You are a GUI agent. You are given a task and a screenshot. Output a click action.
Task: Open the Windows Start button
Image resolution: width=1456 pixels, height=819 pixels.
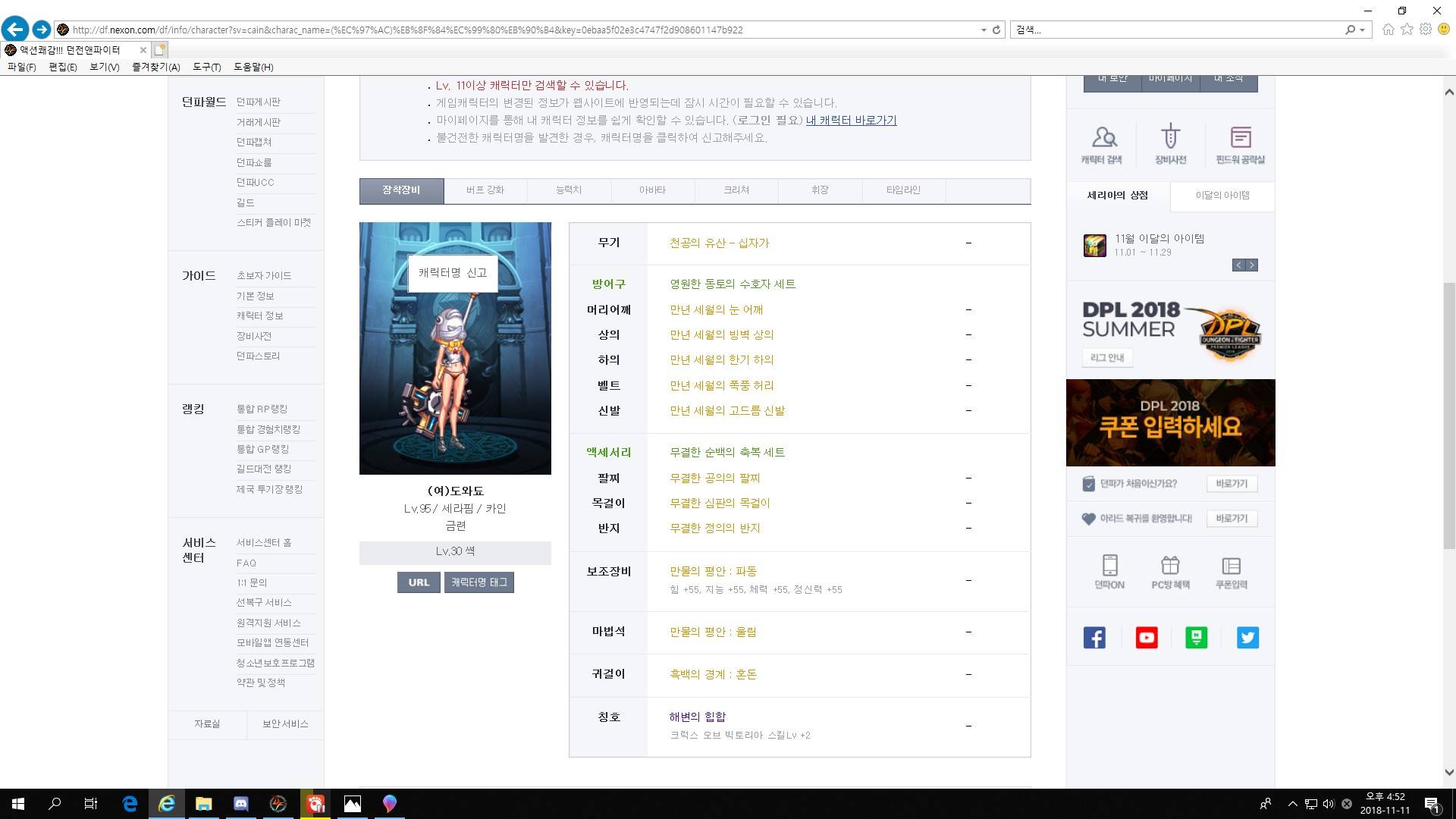(x=18, y=804)
